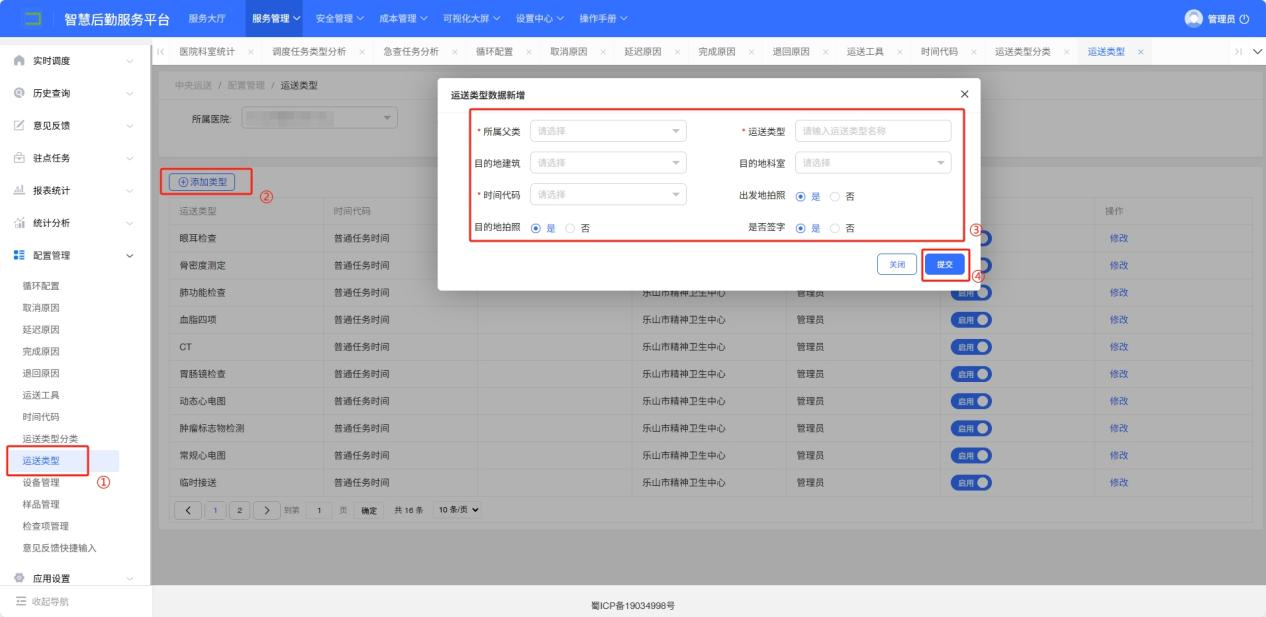Open 样品管理 in the sidebar
This screenshot has height=617, width=1266.
(x=41, y=504)
